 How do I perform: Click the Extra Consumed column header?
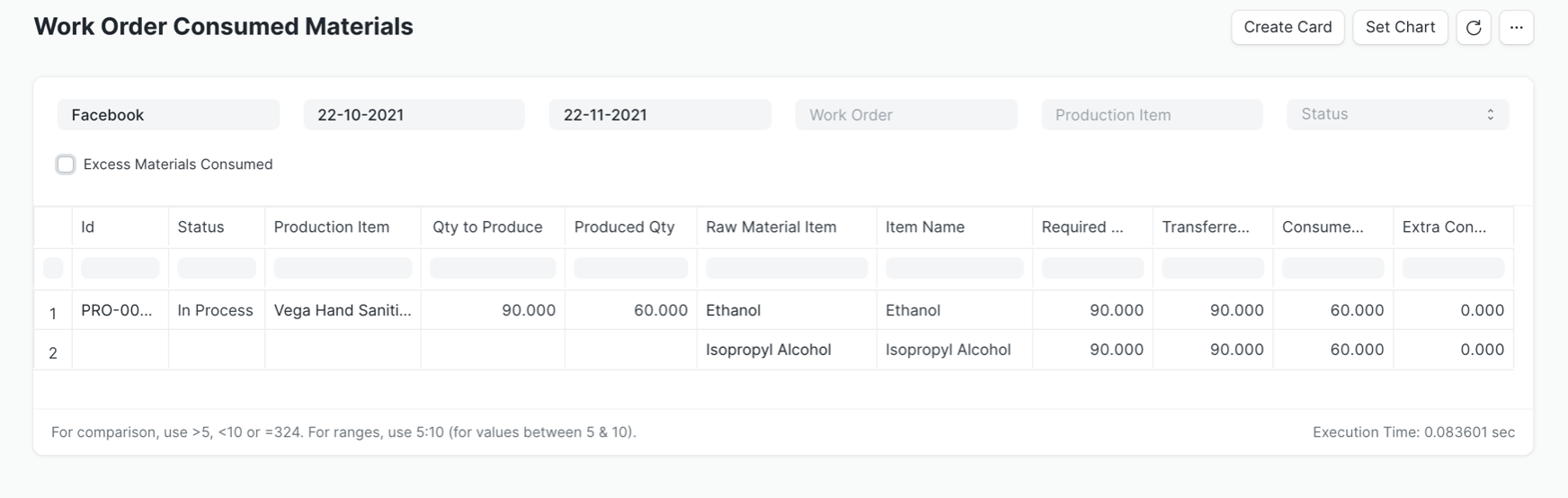(x=1444, y=227)
